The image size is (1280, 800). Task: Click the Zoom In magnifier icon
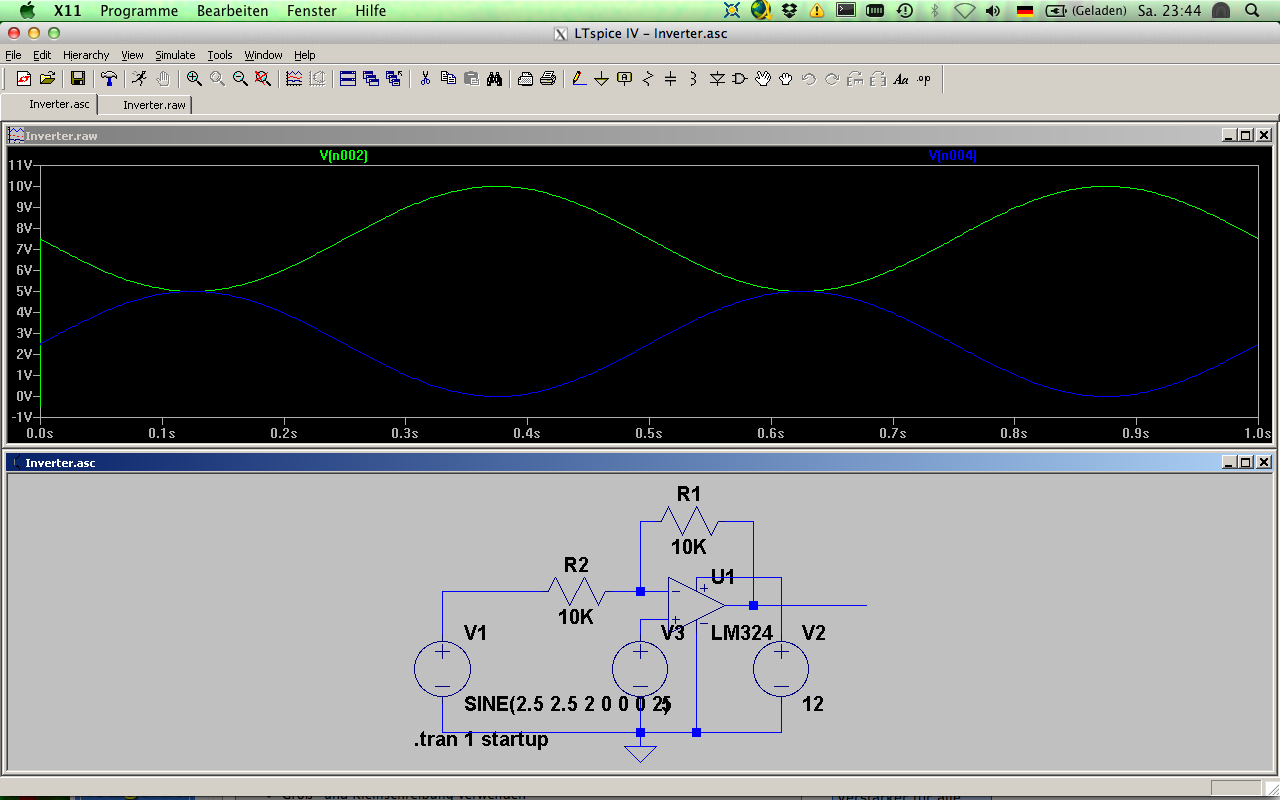[x=194, y=79]
